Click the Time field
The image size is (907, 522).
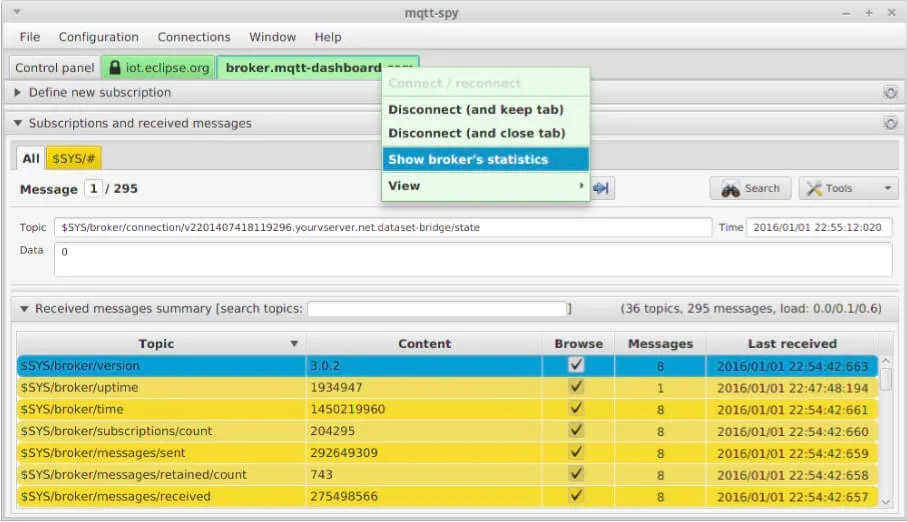coord(819,227)
